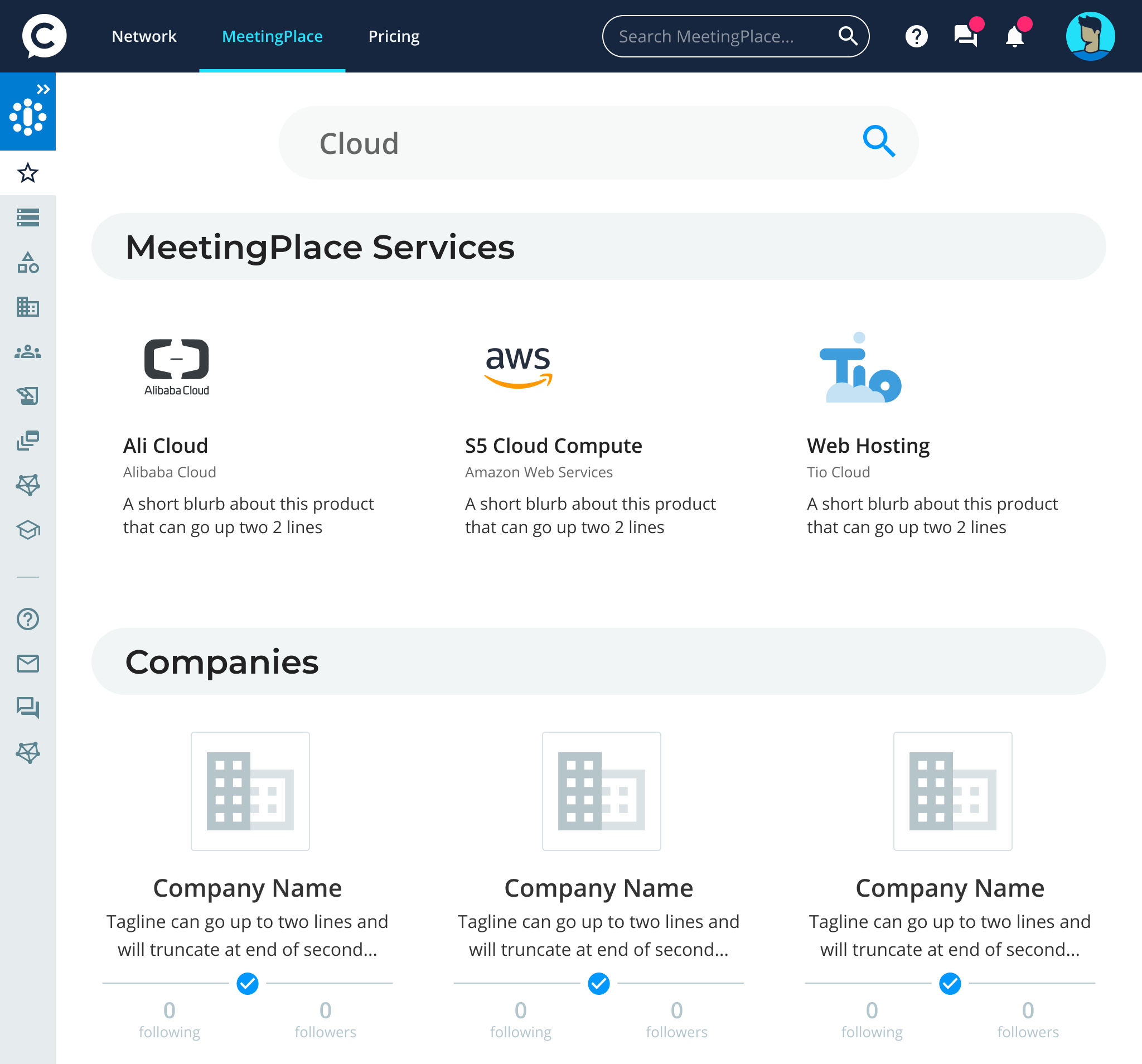Open the Tio Cloud logo
Viewport: 1142px width, 1064px height.
(x=860, y=367)
